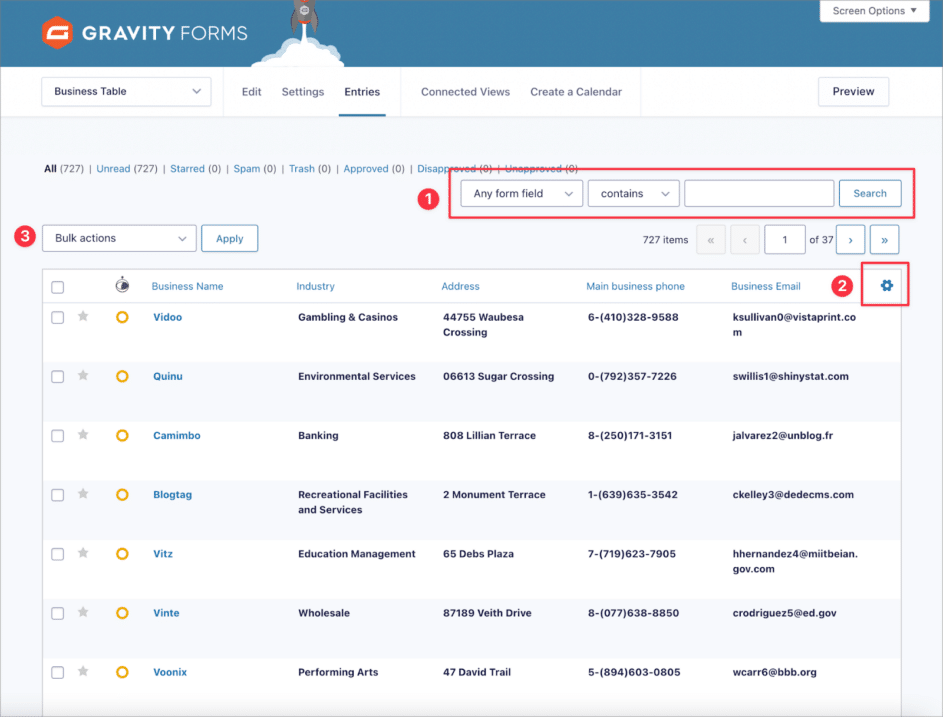Open the column selector gear icon
Screen dimensions: 943x717
coord(885,286)
